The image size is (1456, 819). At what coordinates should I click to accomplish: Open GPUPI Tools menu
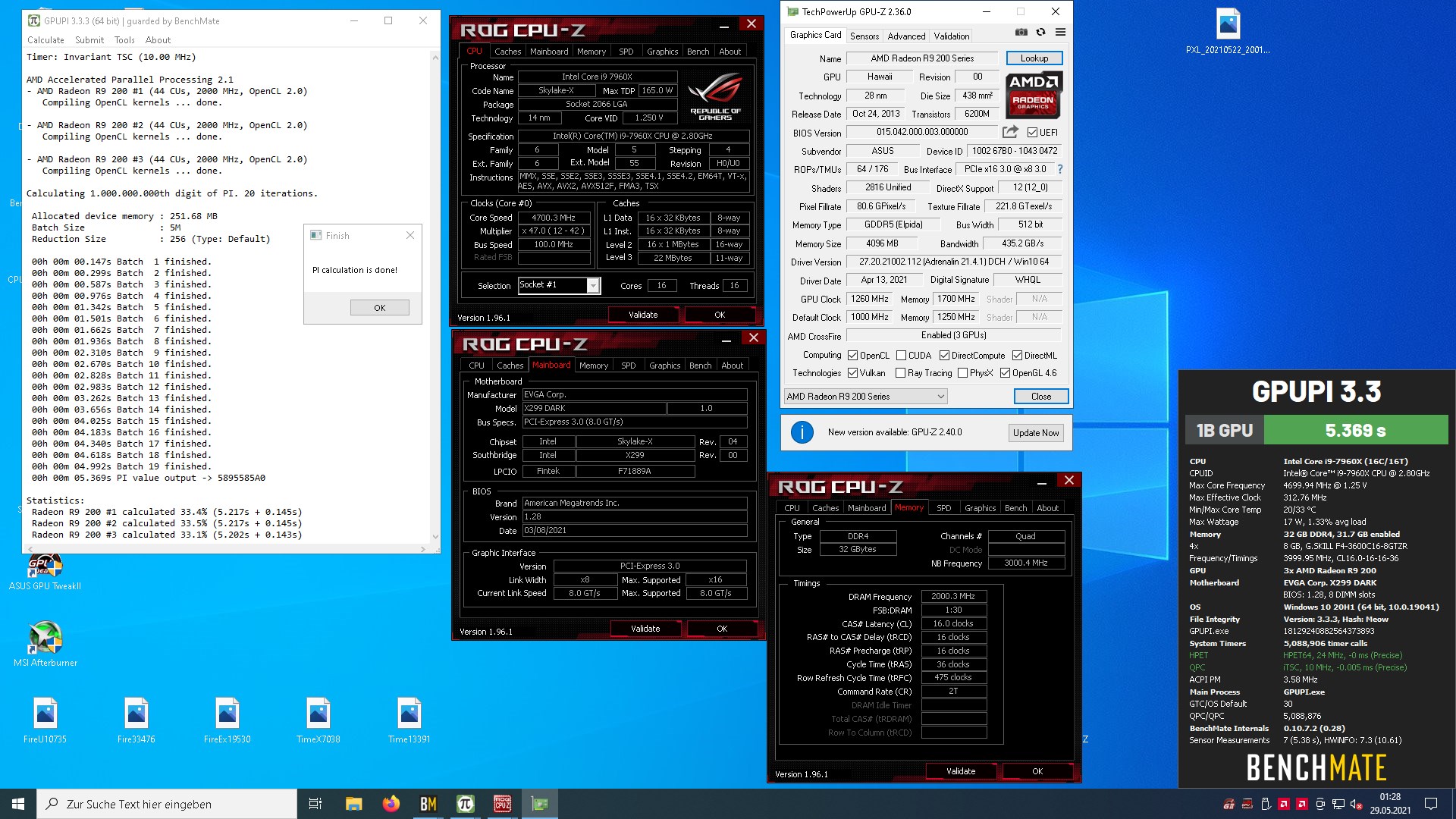[124, 40]
